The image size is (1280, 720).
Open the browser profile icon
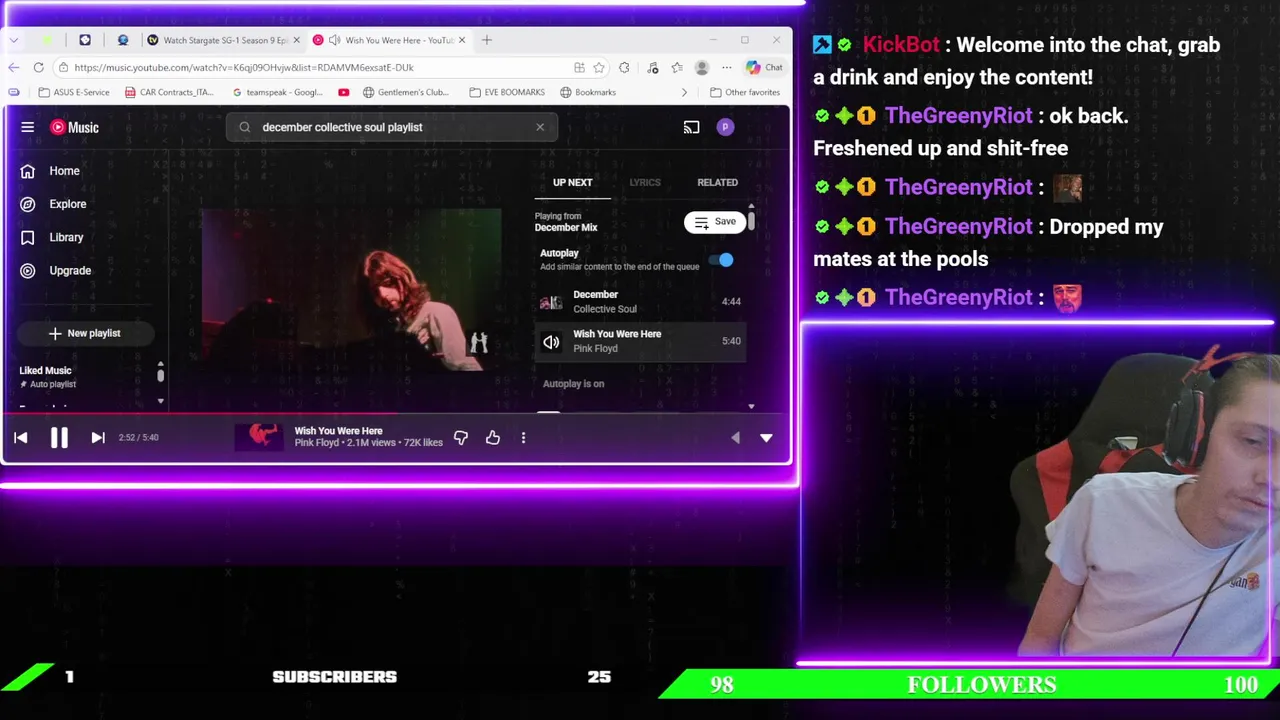pyautogui.click(x=702, y=67)
